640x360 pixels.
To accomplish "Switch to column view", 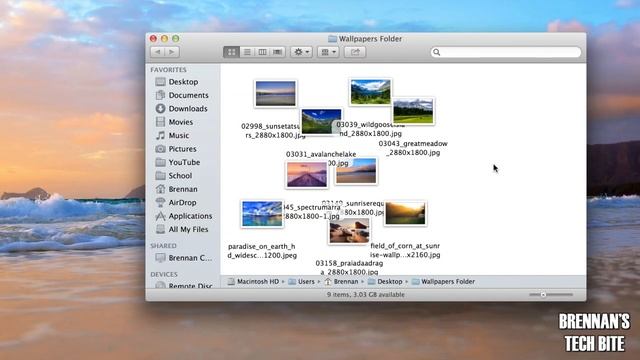I will point(262,52).
